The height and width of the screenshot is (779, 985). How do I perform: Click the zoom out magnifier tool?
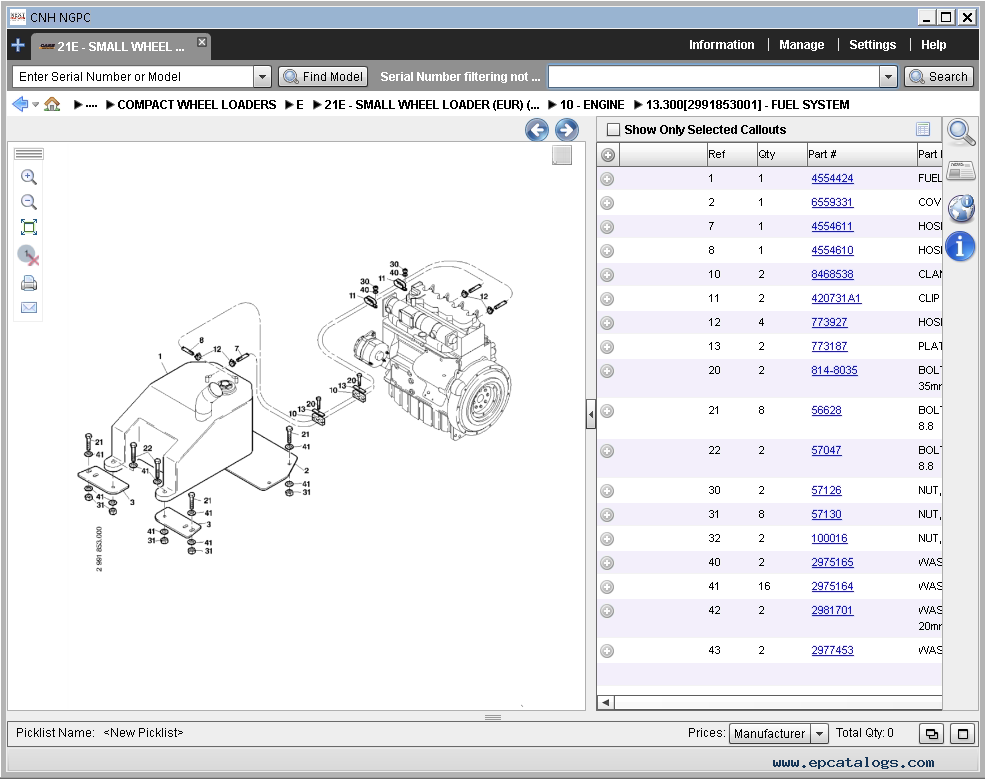point(29,202)
